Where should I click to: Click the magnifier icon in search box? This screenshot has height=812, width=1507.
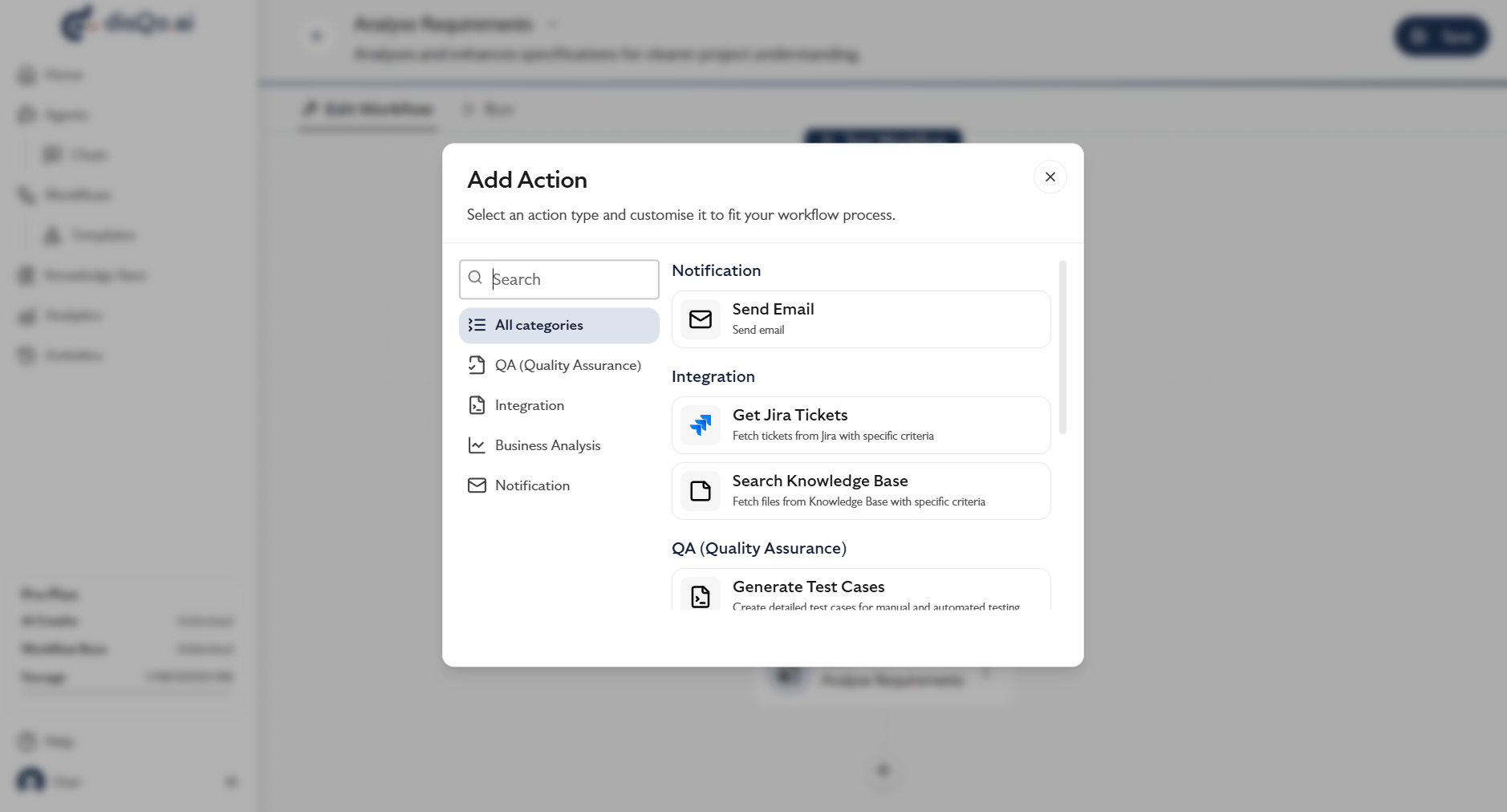coord(475,278)
